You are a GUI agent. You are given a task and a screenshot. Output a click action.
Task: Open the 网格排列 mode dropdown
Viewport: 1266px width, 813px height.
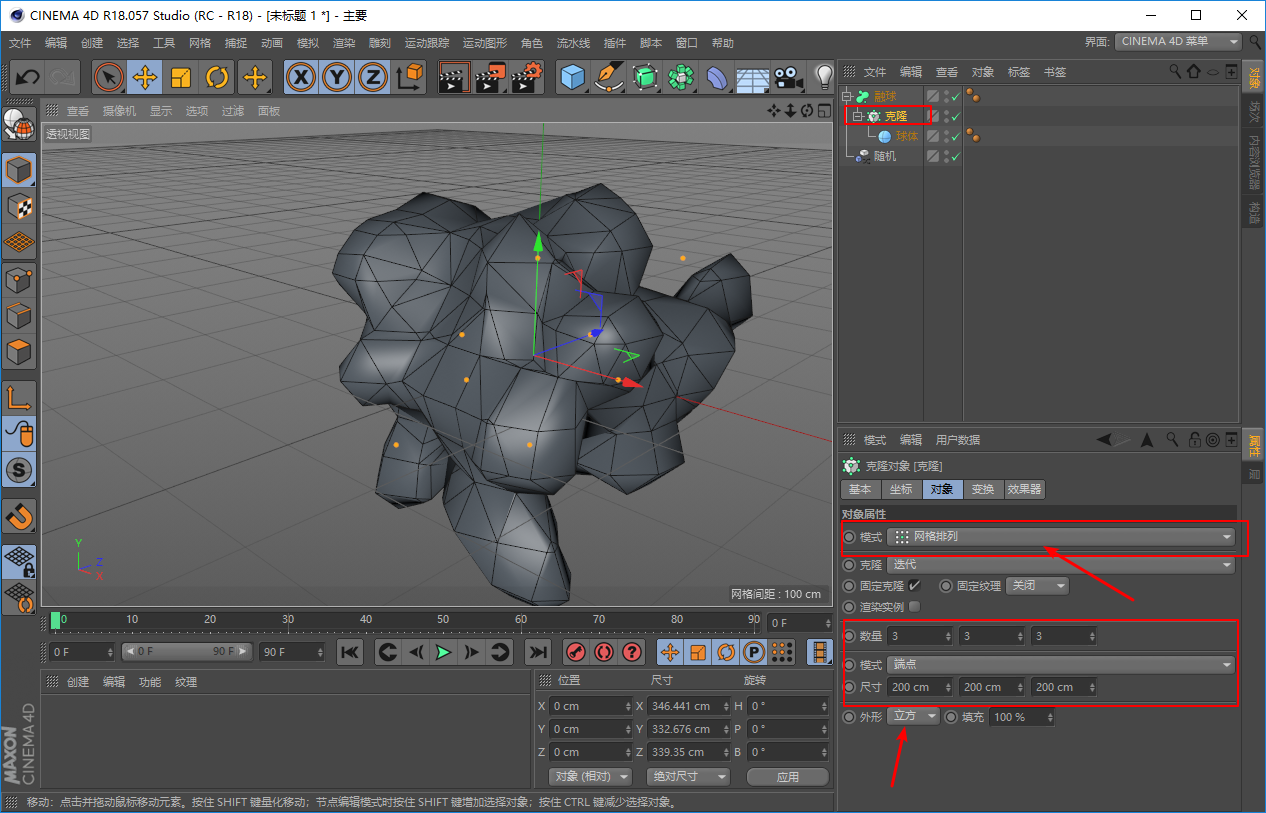coord(1061,537)
